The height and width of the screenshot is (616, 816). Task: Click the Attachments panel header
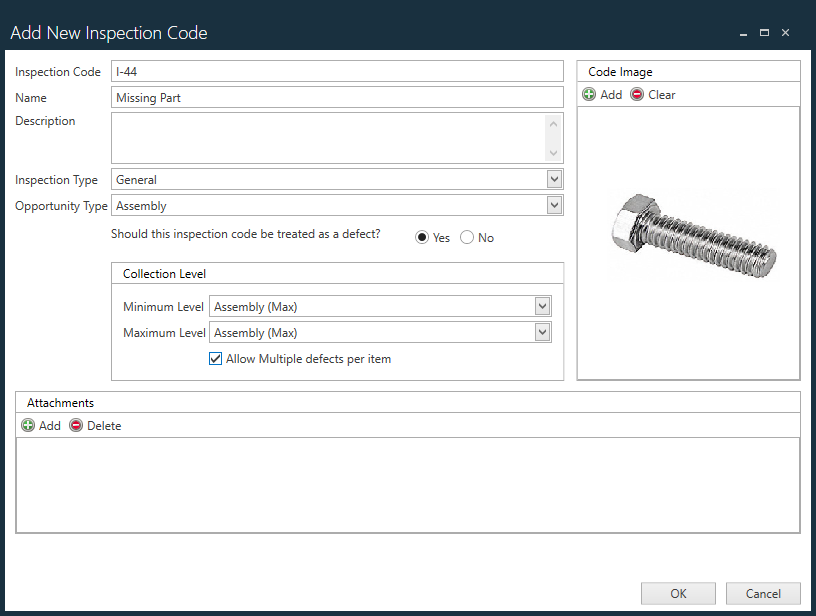[x=60, y=402]
